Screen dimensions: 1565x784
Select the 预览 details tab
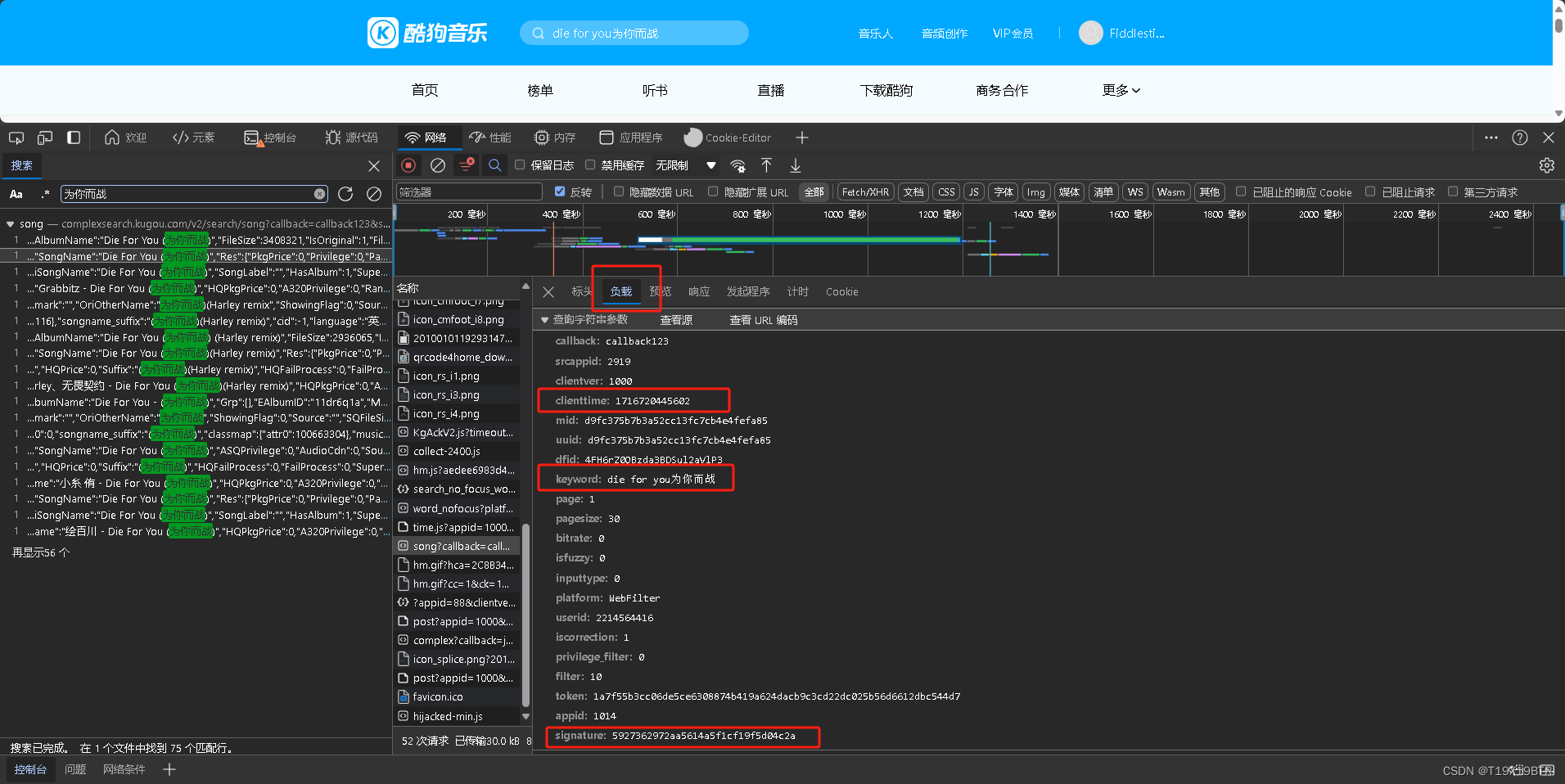[660, 292]
